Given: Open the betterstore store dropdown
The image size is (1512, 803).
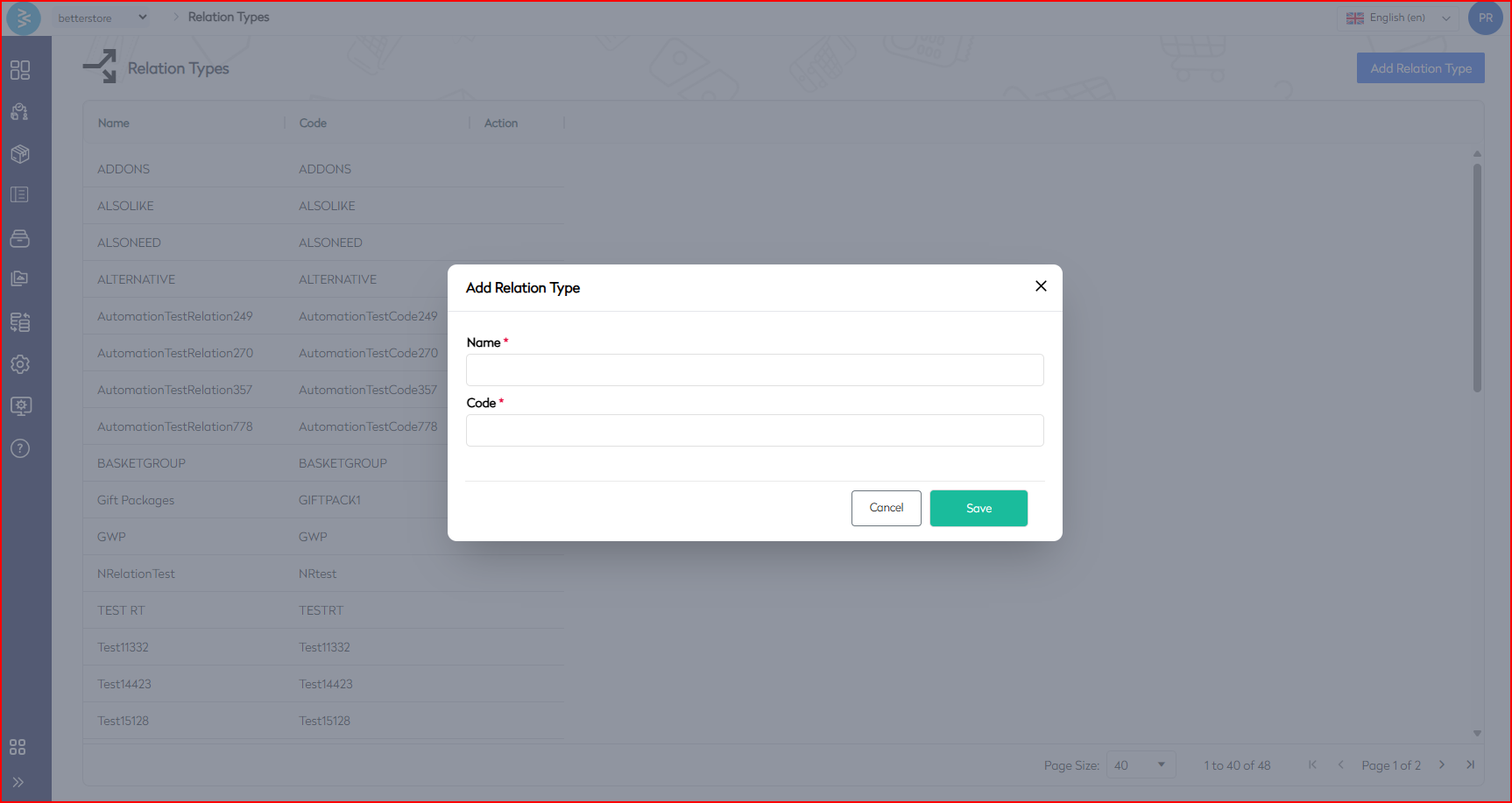Looking at the screenshot, I should (x=102, y=18).
